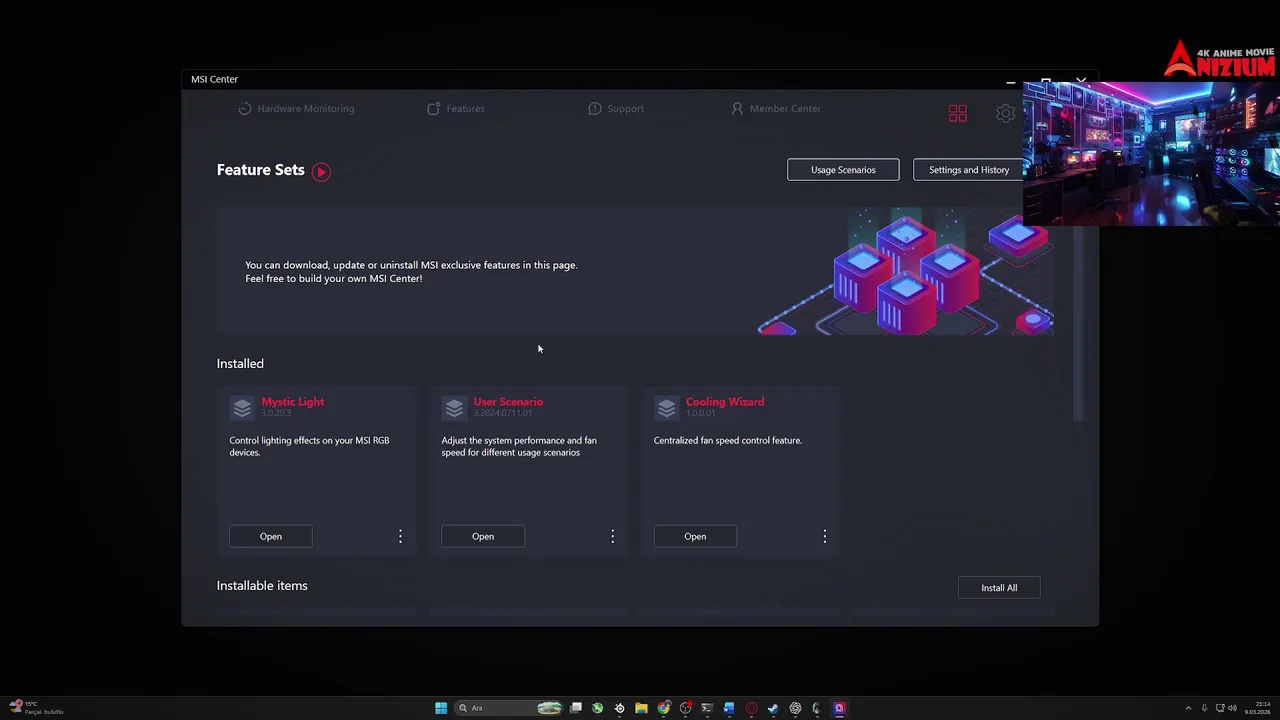Play the Feature Sets intro video icon
The width and height of the screenshot is (1280, 720).
point(321,171)
